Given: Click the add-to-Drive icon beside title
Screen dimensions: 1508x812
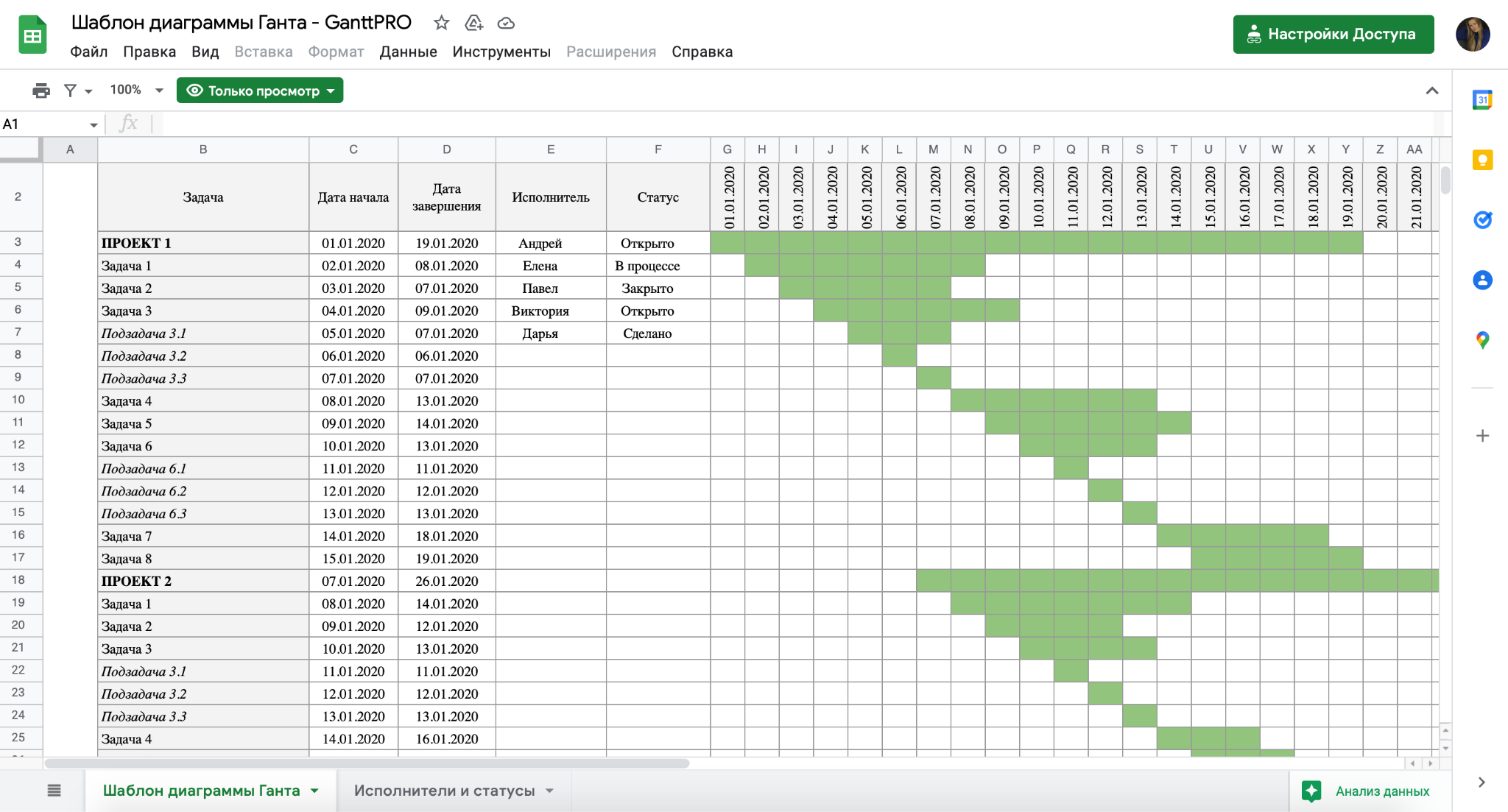Looking at the screenshot, I should 473,23.
